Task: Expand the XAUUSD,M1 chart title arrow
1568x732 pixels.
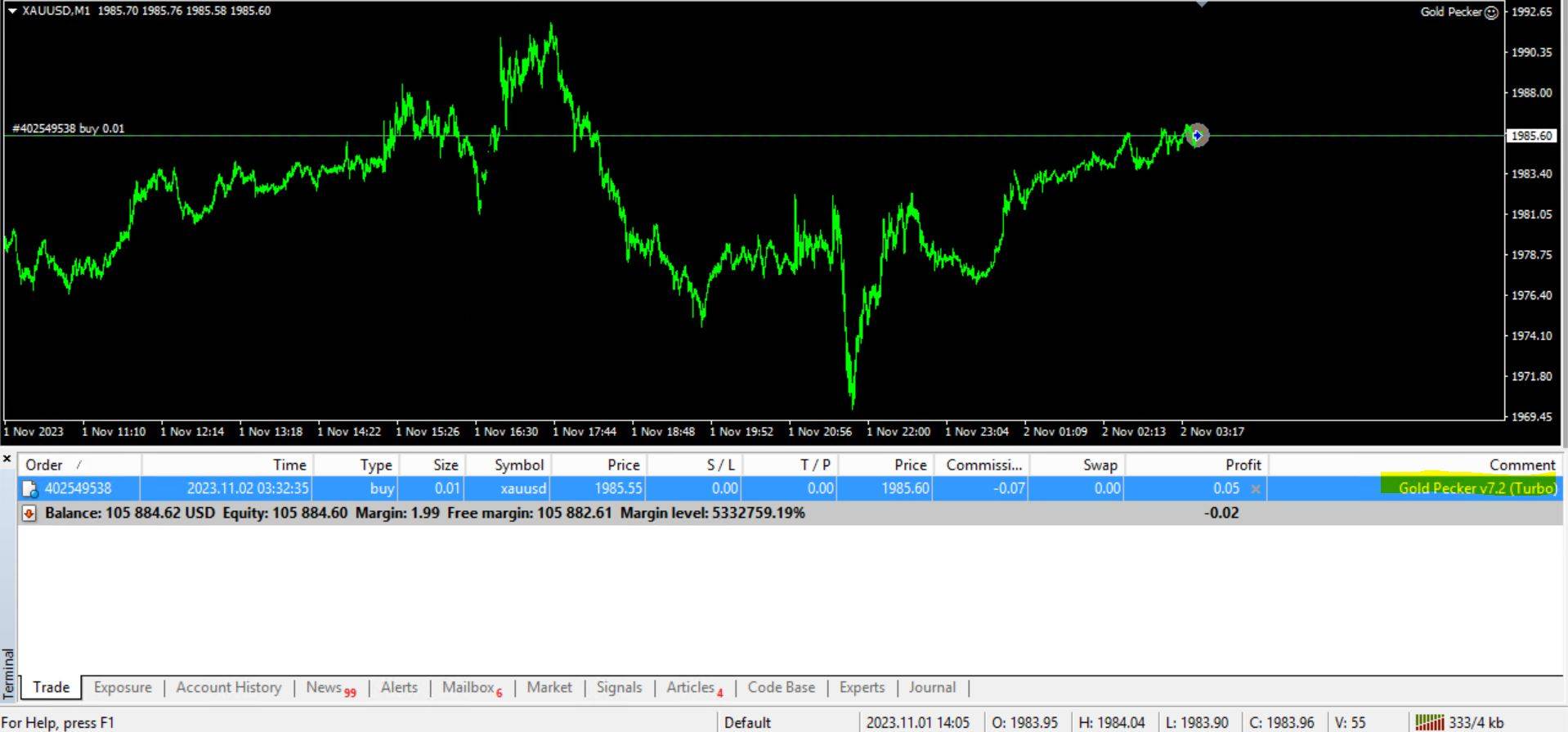Action: coord(11,11)
